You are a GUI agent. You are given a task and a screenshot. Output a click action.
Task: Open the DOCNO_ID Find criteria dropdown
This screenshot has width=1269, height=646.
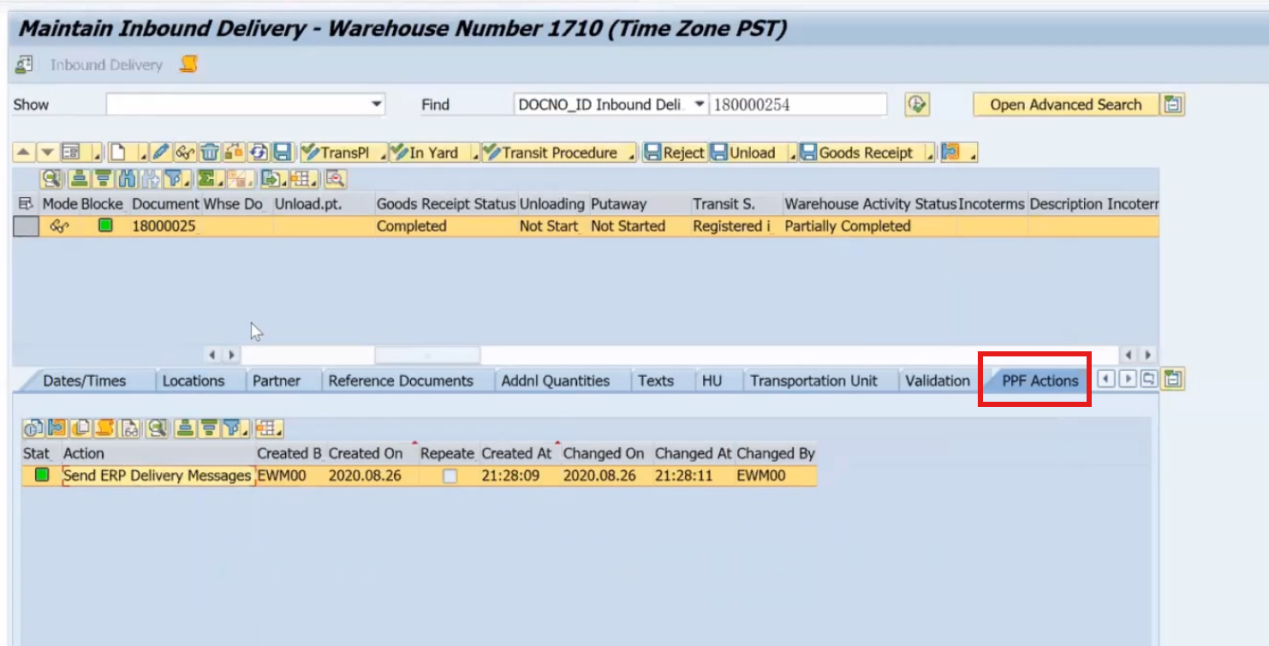(x=698, y=104)
